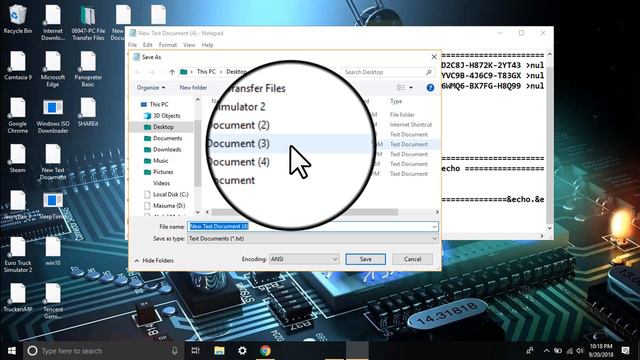Open Notepad's View menu
Screen dimensions: 640x360
pos(189,45)
